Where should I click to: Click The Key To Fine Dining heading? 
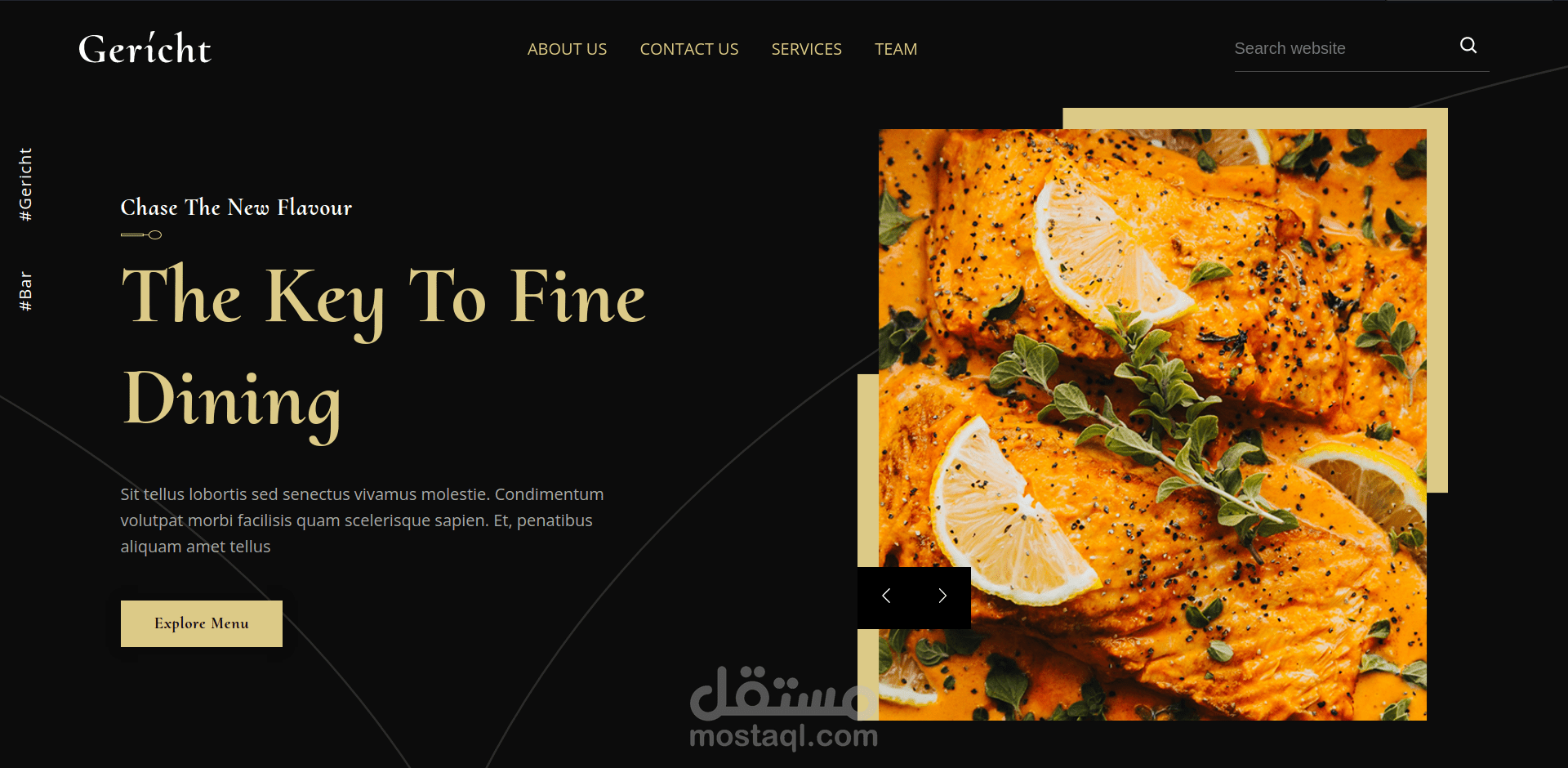click(384, 347)
